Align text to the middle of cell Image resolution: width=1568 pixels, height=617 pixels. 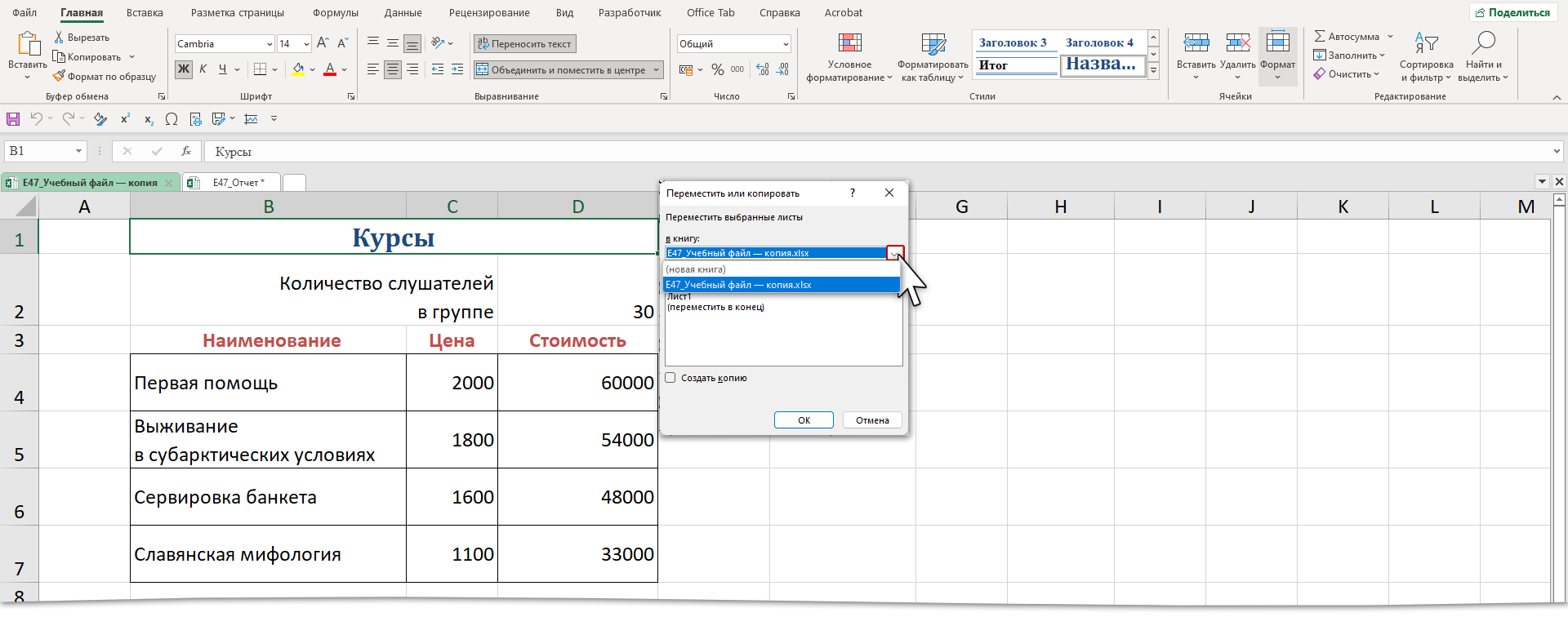coord(393,43)
